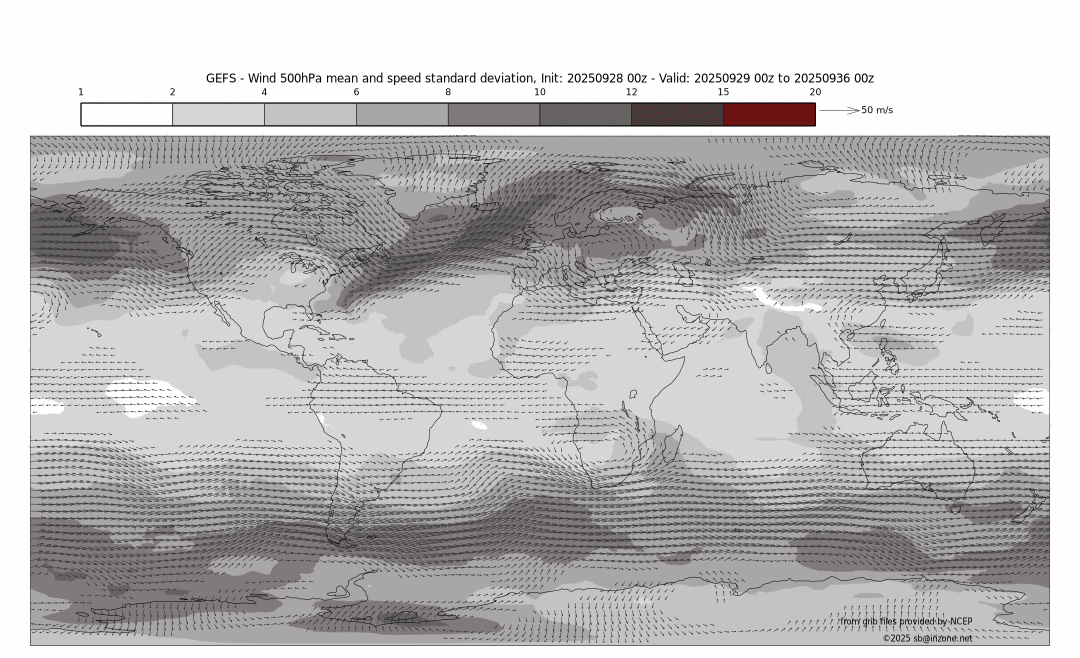Click the legend tick label 1
Screen dimensions: 1080x658
click(81, 92)
